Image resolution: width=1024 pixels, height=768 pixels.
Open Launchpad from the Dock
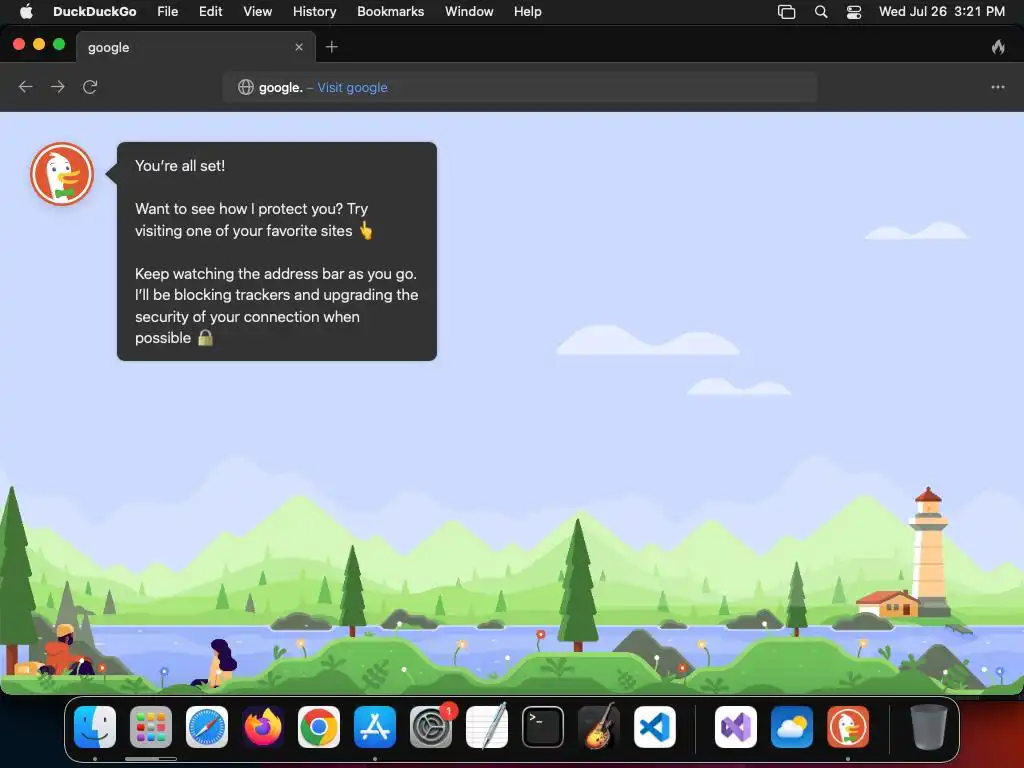pyautogui.click(x=151, y=727)
